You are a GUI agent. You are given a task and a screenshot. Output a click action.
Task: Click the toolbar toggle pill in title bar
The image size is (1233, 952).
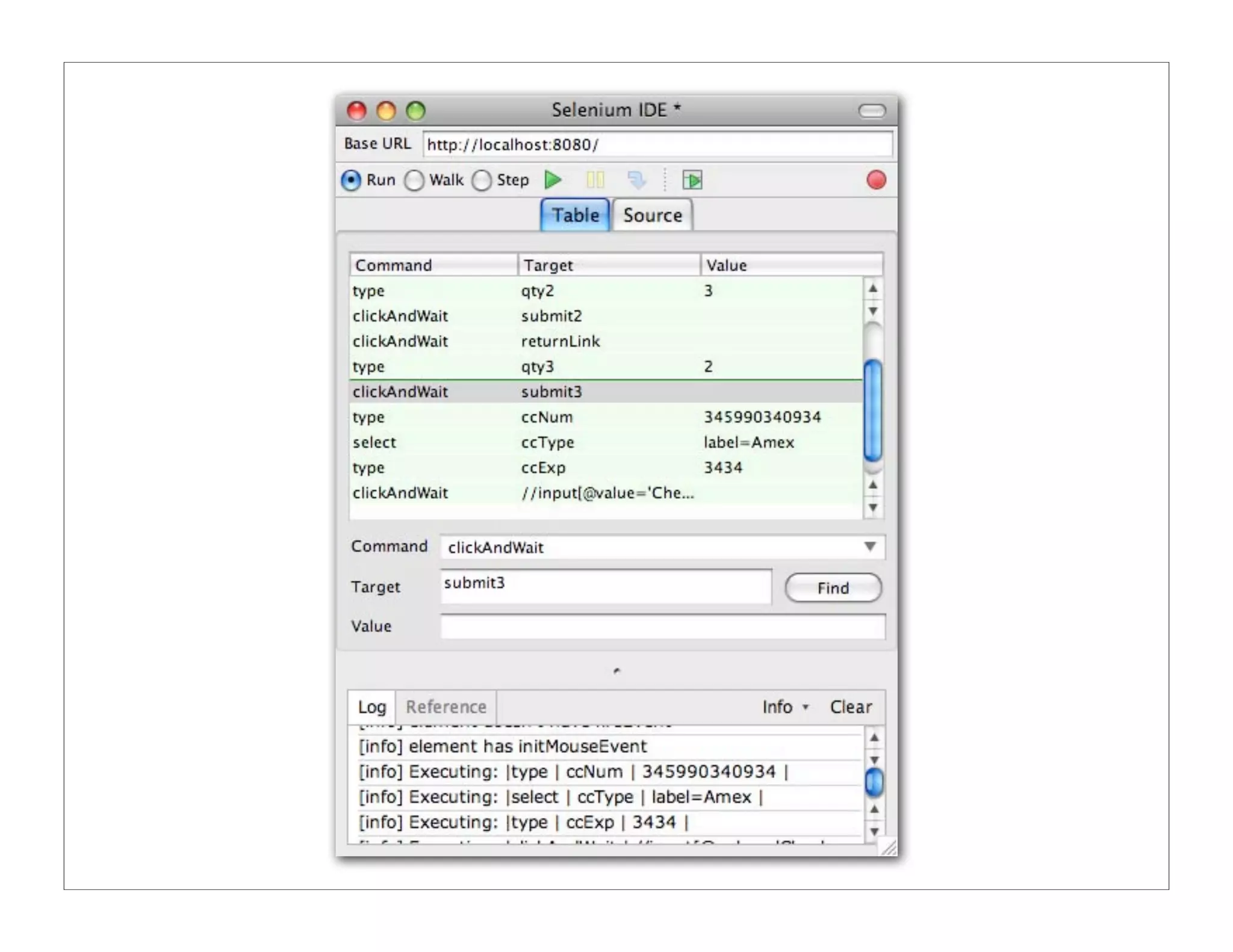[871, 111]
